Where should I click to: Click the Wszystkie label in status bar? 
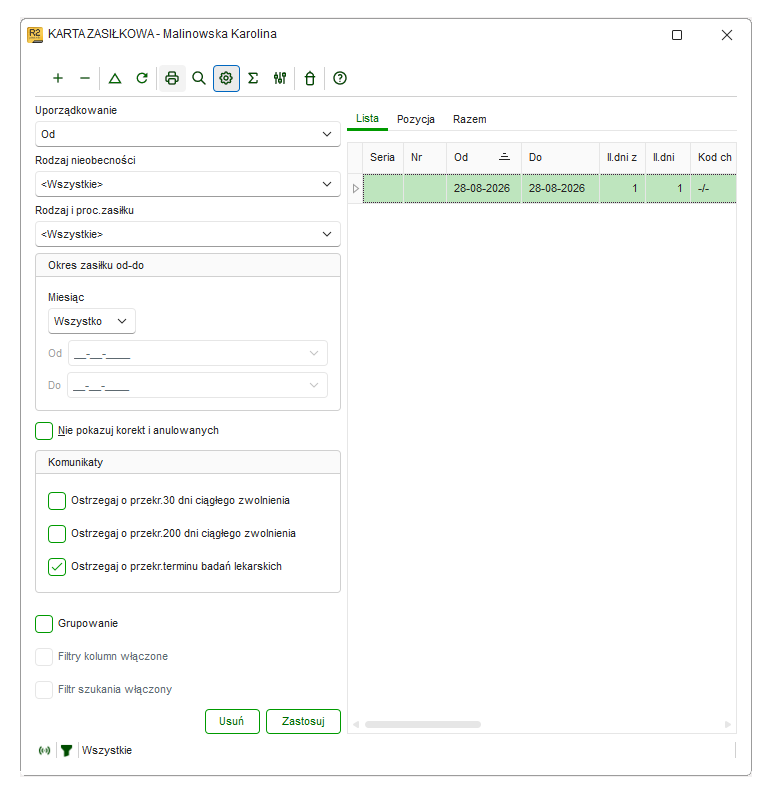(107, 750)
